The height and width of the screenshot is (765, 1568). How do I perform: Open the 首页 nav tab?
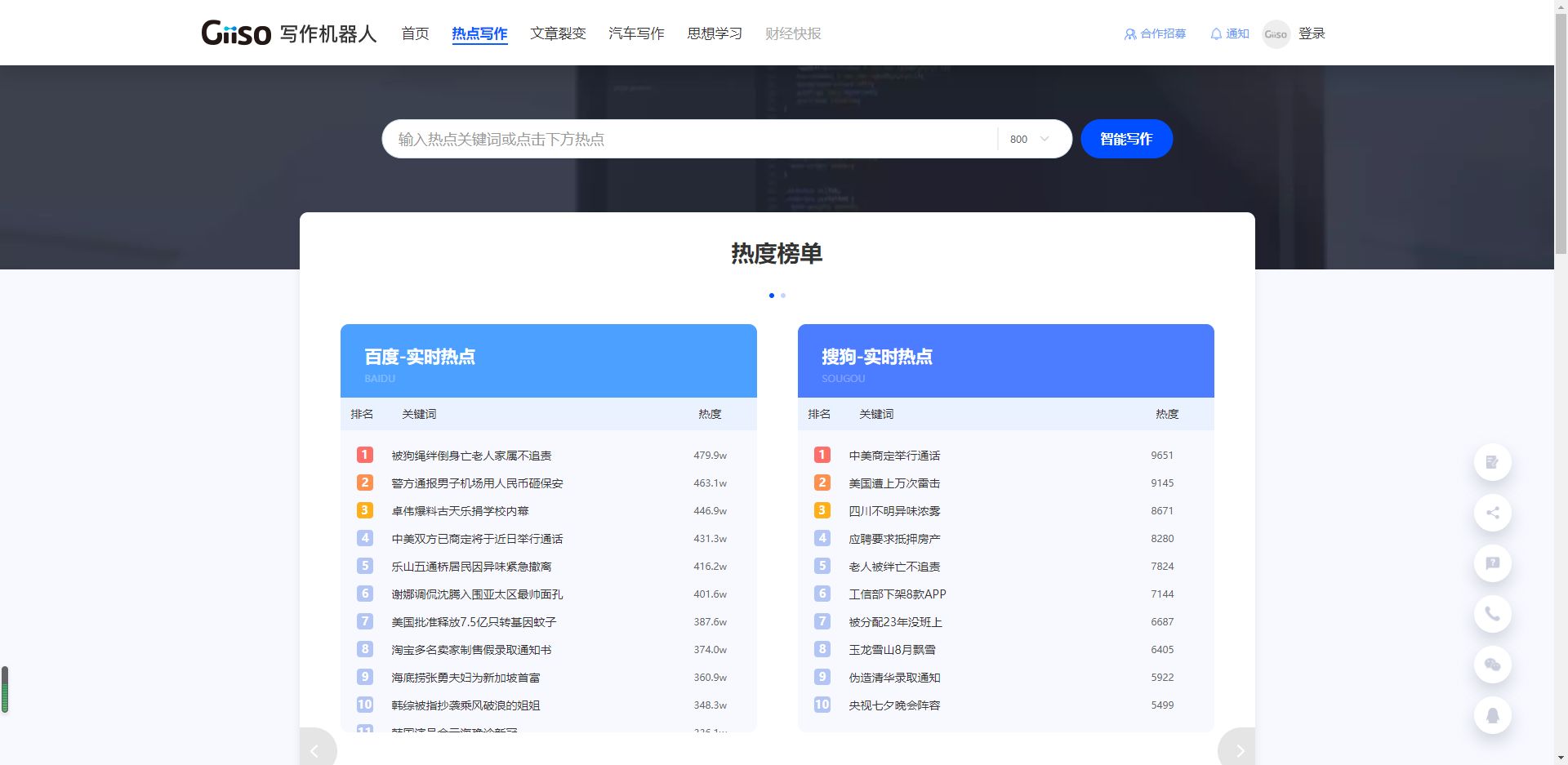415,33
